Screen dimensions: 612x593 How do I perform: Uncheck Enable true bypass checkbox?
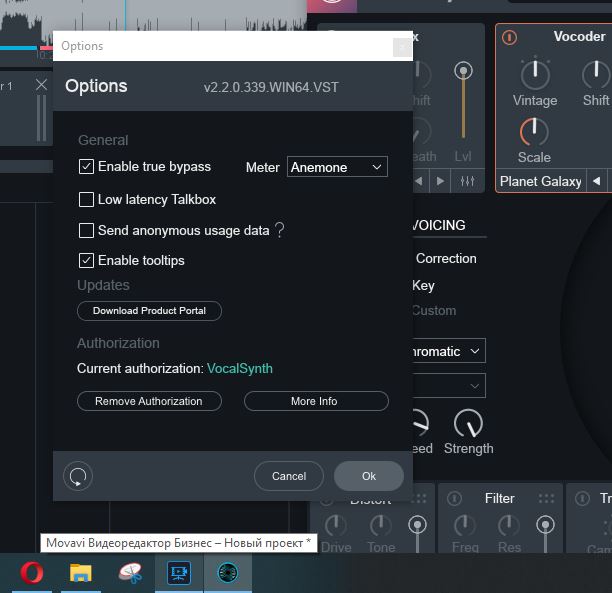point(87,167)
